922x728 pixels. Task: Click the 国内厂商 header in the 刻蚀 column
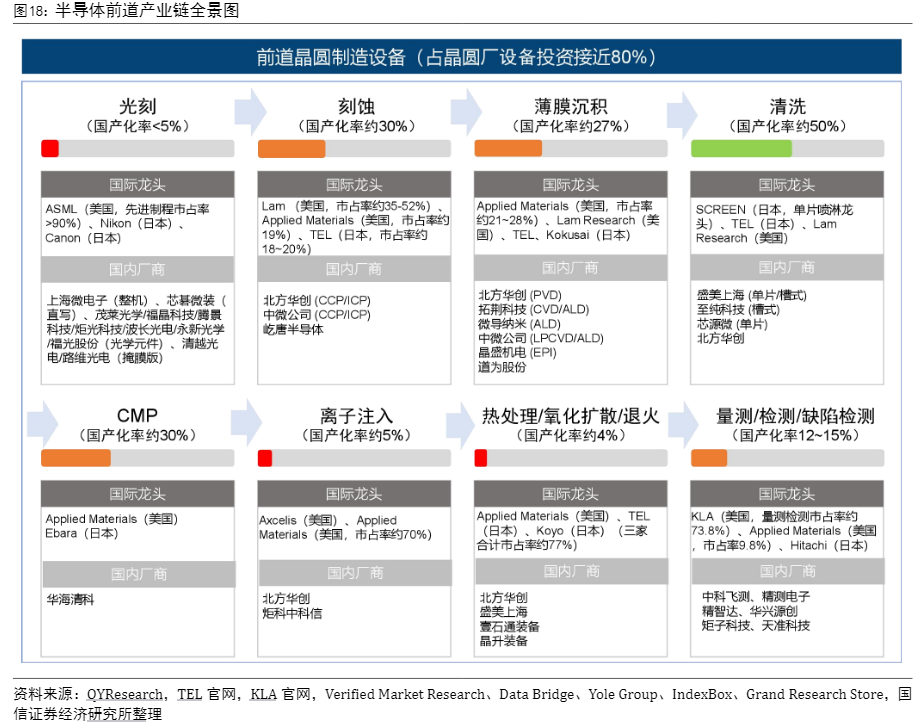pyautogui.click(x=354, y=269)
